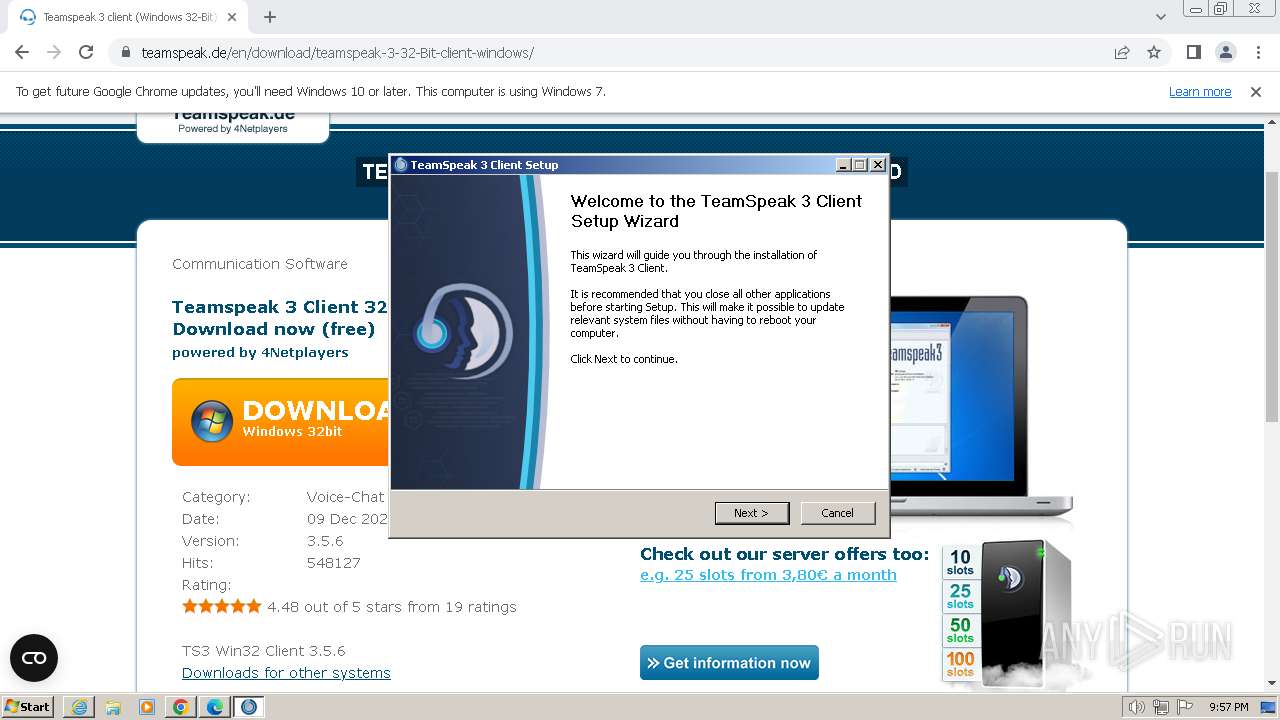1280x720 pixels.
Task: Select TeamSpeak setup taskbar item
Action: click(249, 707)
